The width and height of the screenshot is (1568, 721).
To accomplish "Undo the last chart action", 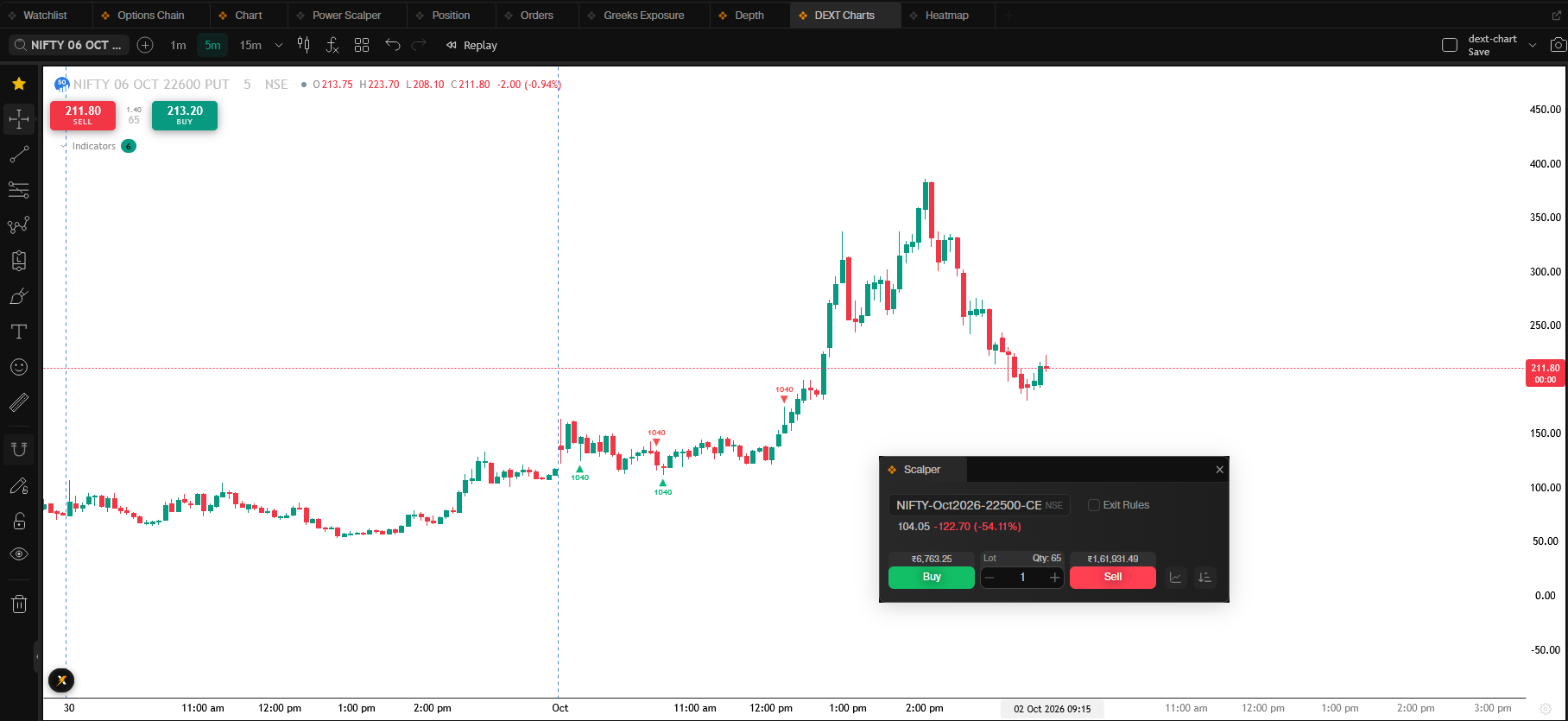I will coord(393,45).
